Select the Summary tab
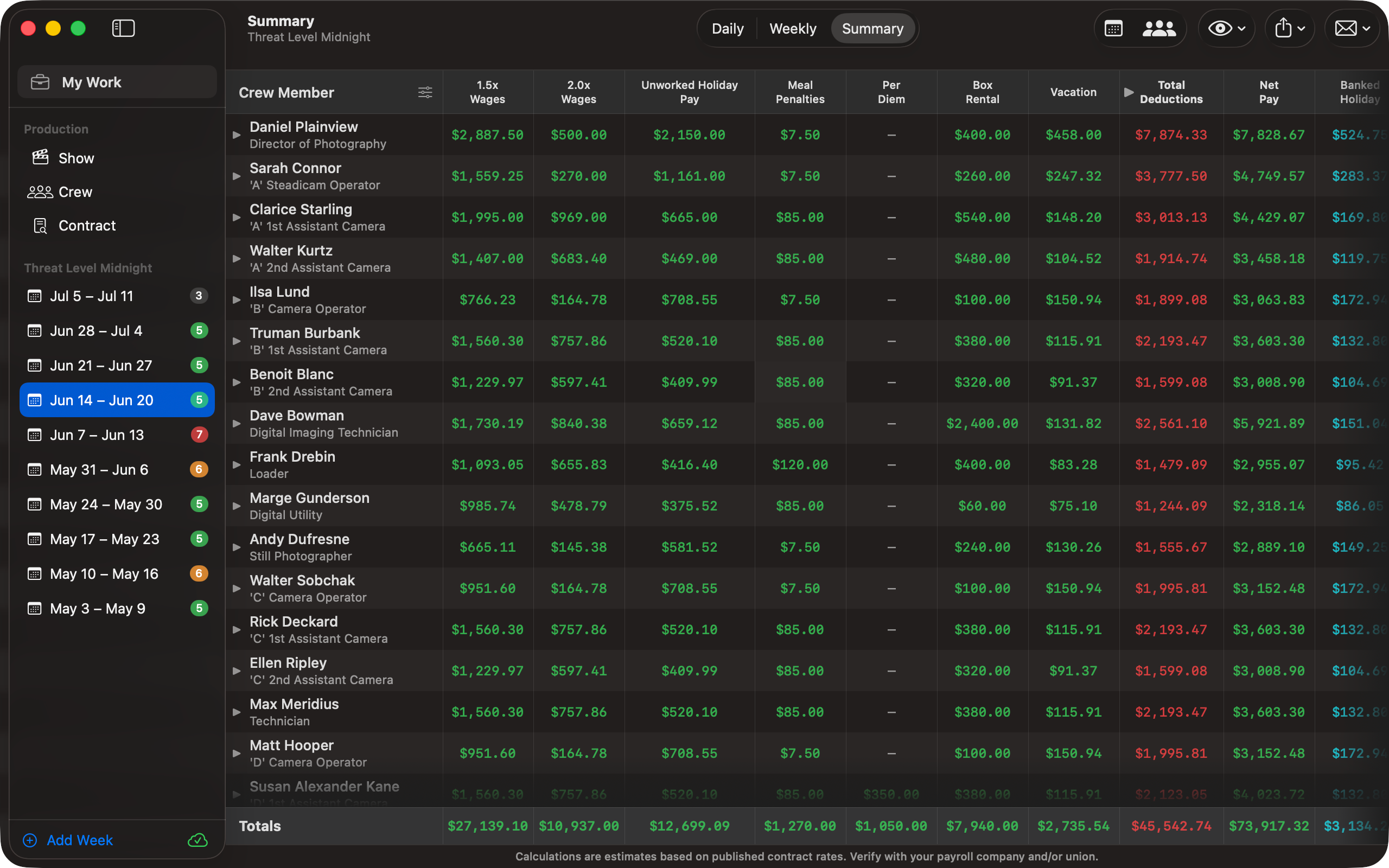Viewport: 1389px width, 868px height. (872, 28)
